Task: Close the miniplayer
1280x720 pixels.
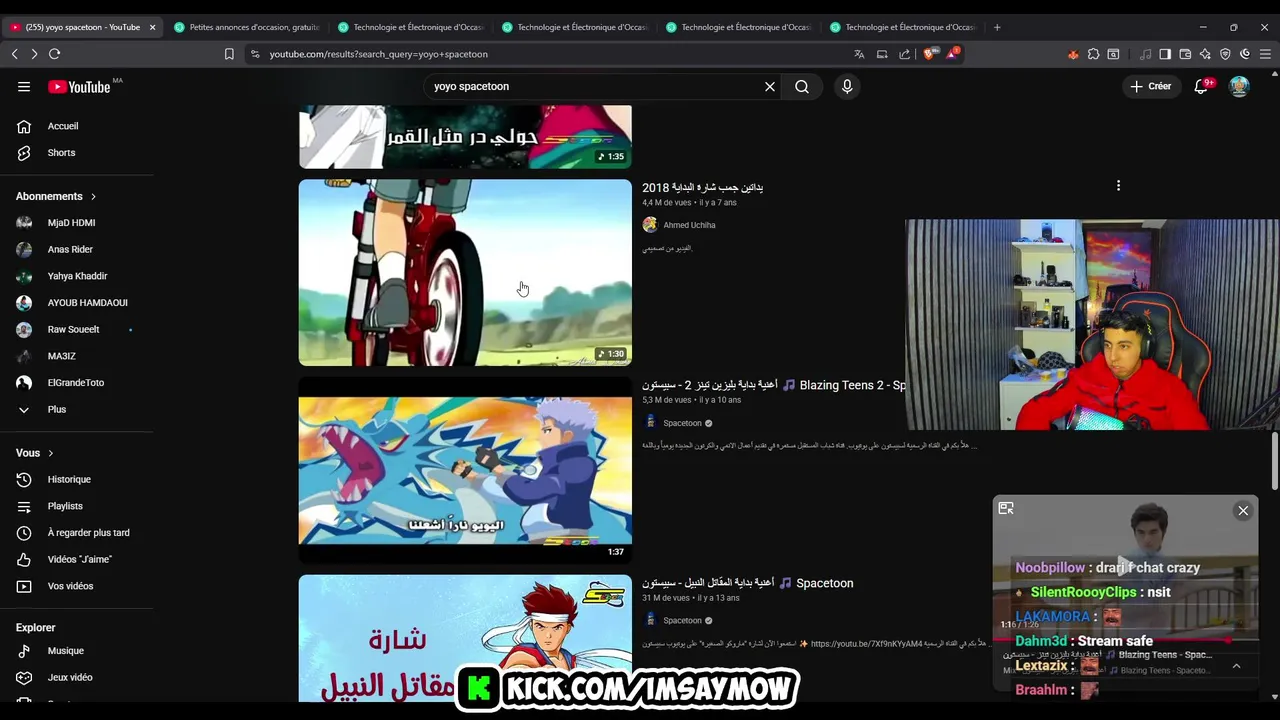Action: coord(1243,511)
